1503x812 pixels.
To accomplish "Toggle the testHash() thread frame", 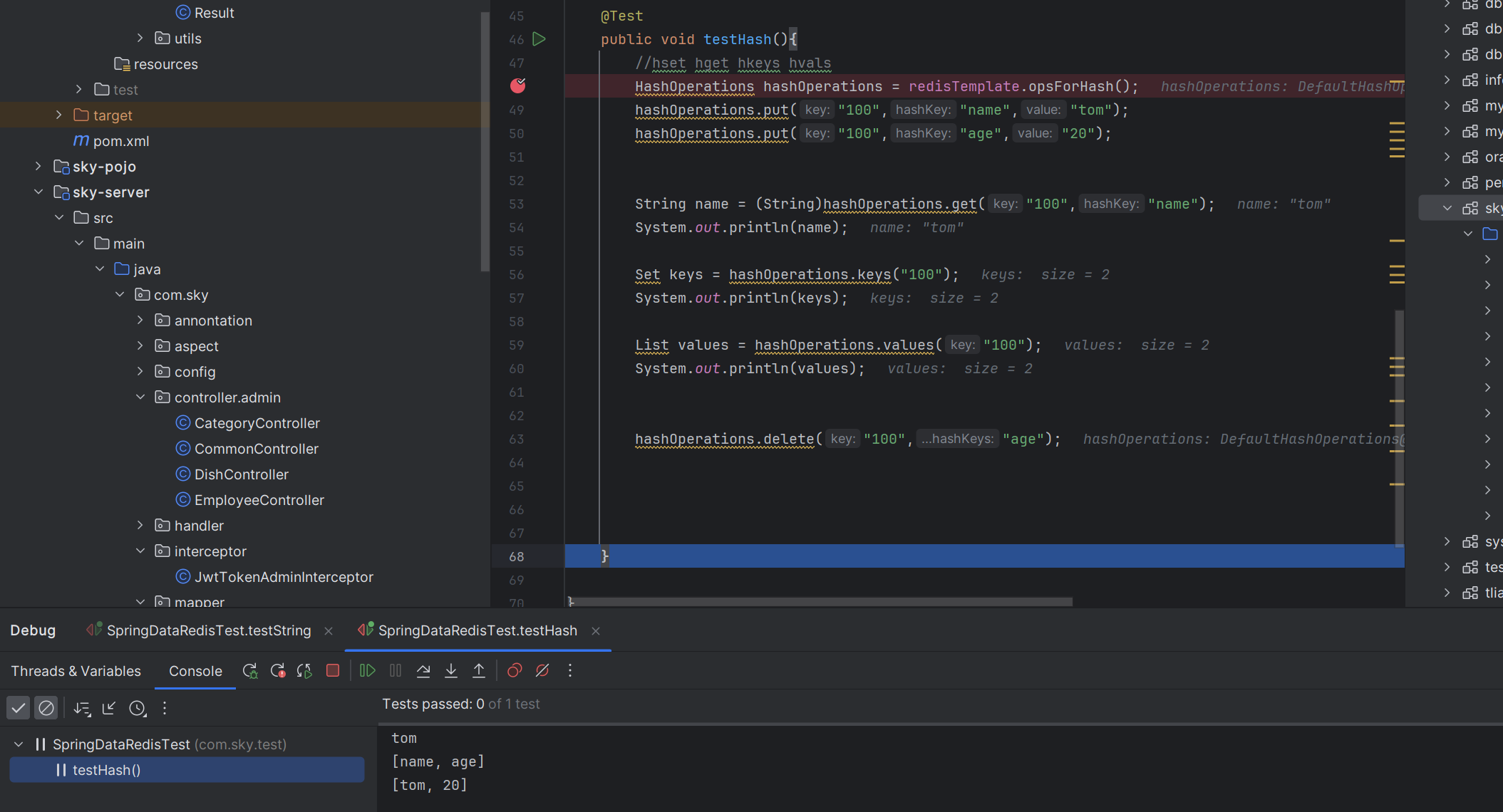I will click(108, 770).
